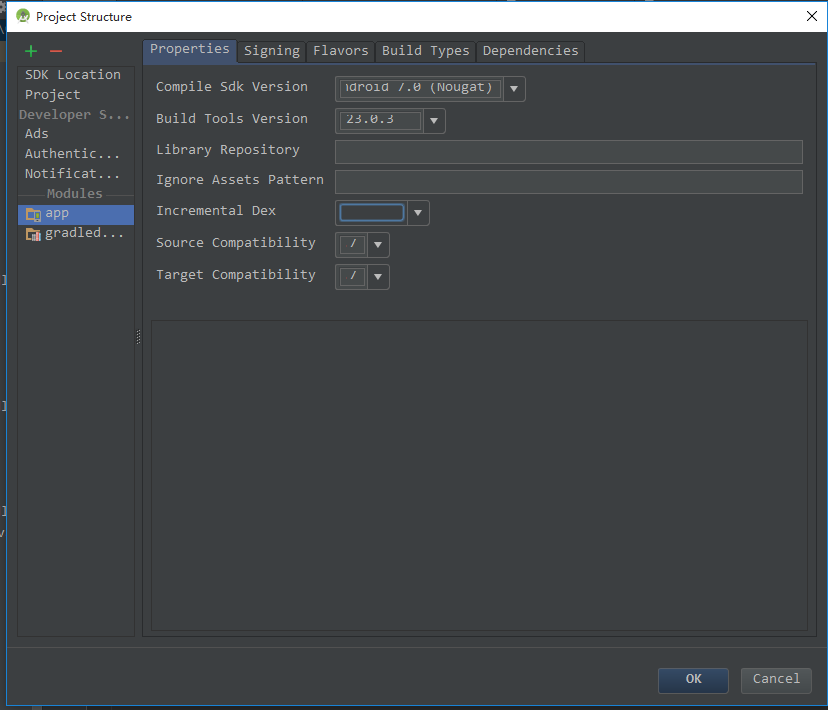828x710 pixels.
Task: Click the Target Compatibility label
Action: pyautogui.click(x=236, y=276)
